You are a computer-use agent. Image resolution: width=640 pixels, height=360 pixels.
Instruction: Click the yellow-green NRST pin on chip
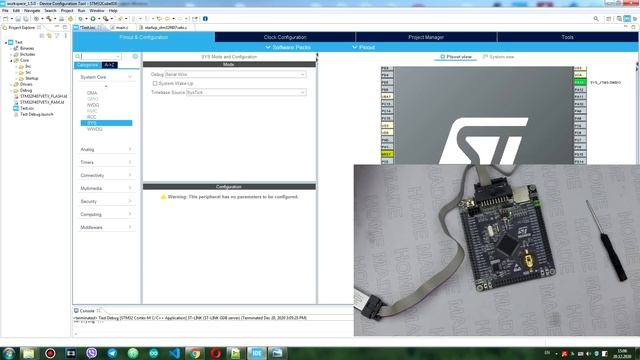click(x=387, y=154)
